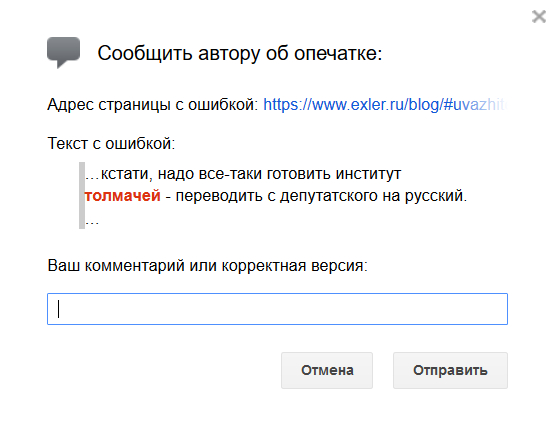Click the label Ваш комментарий или корректная версия
Screen dimensions: 555x421
pyautogui.click(x=208, y=265)
